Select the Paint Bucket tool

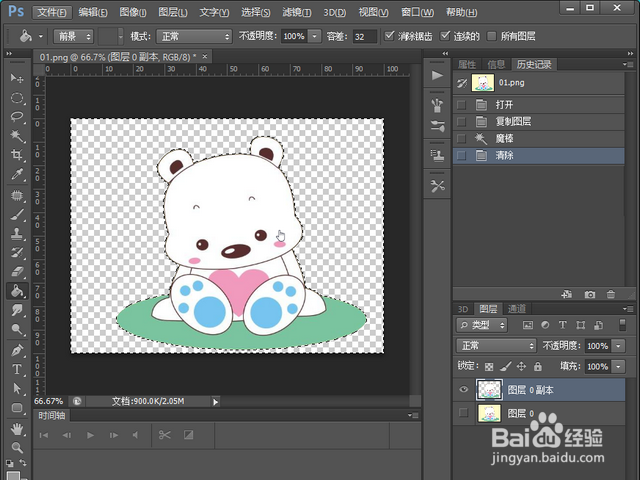pyautogui.click(x=17, y=291)
